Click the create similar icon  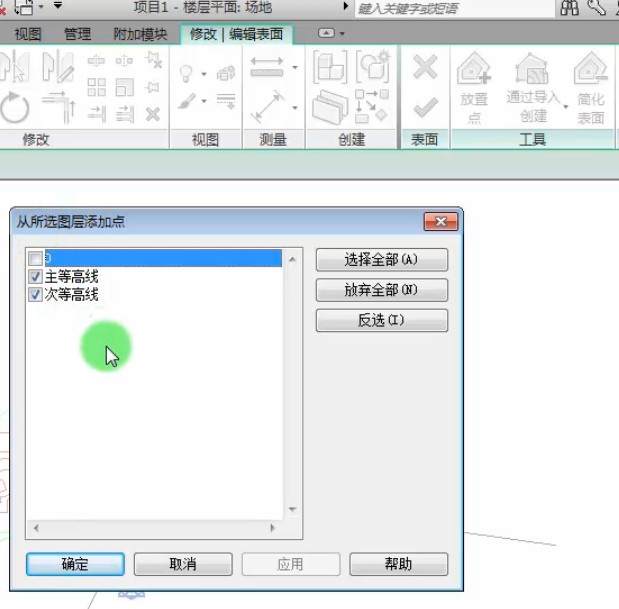[x=371, y=107]
